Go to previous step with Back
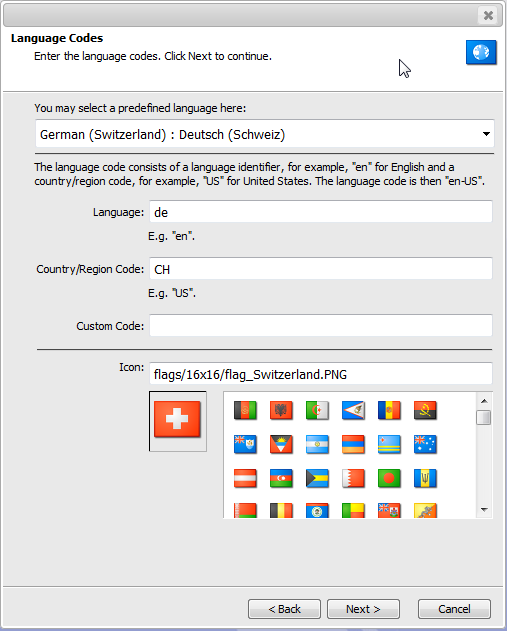This screenshot has width=507, height=631. [284, 609]
